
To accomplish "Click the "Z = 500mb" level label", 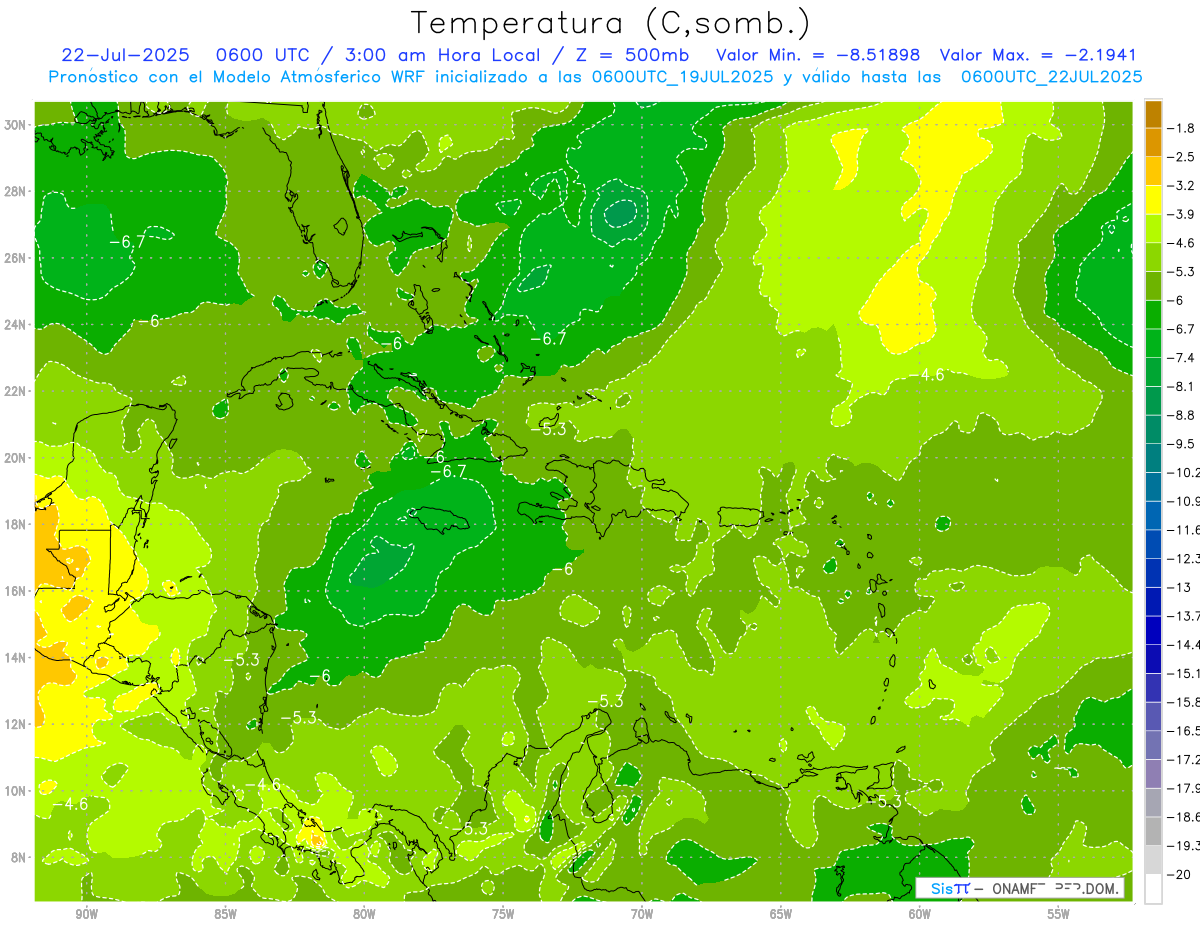I will click(629, 55).
